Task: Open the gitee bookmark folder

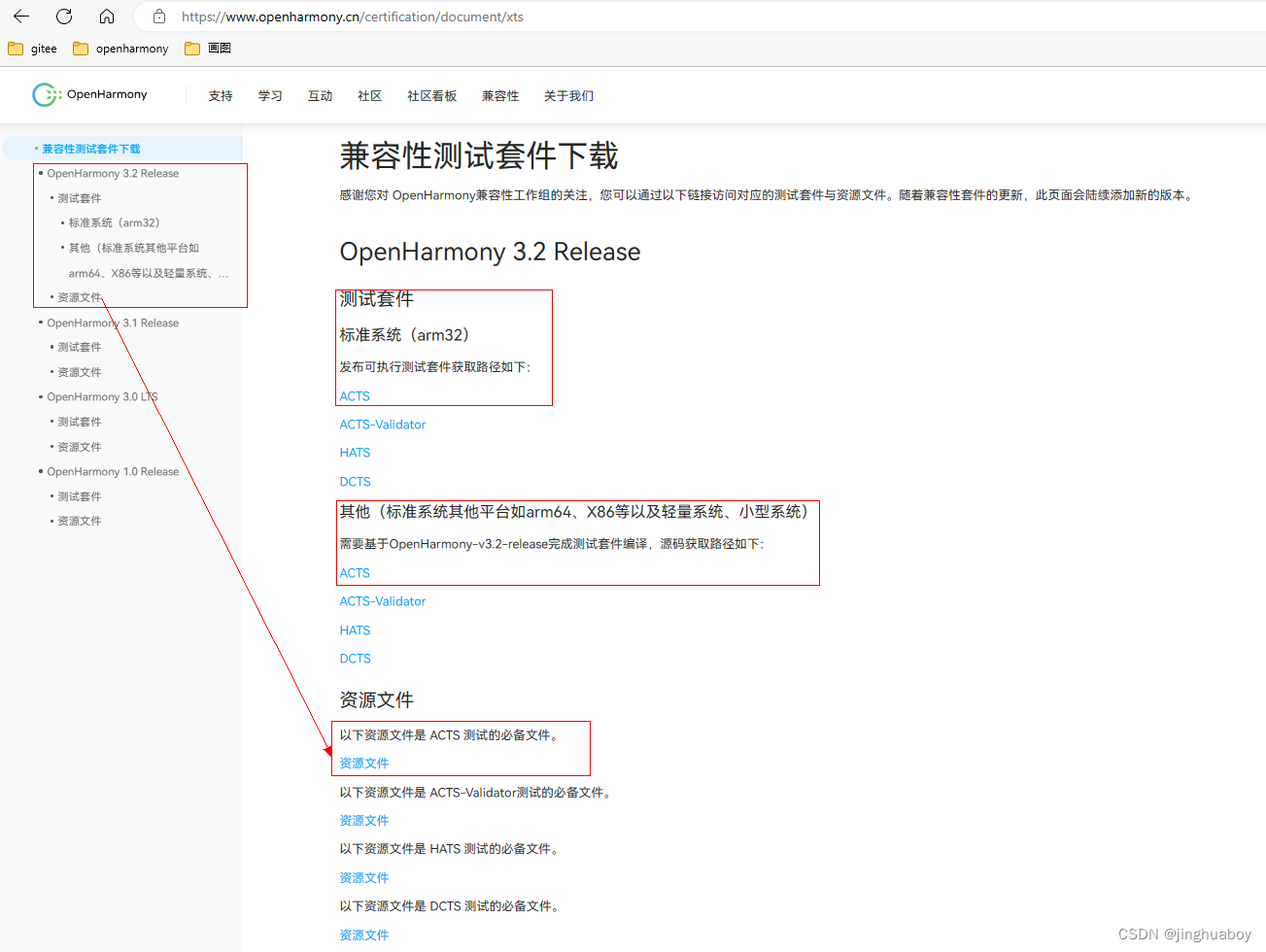Action: pyautogui.click(x=33, y=49)
